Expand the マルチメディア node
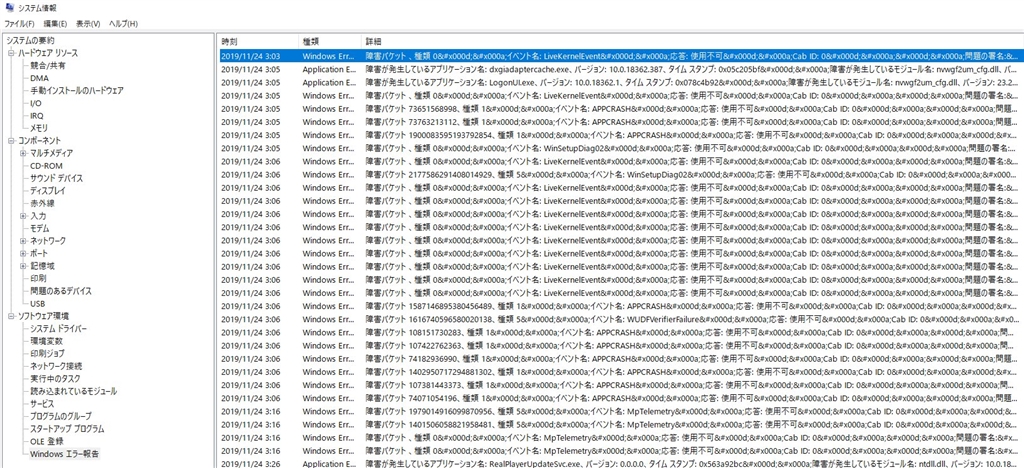The height and width of the screenshot is (468, 1024). coord(24,153)
